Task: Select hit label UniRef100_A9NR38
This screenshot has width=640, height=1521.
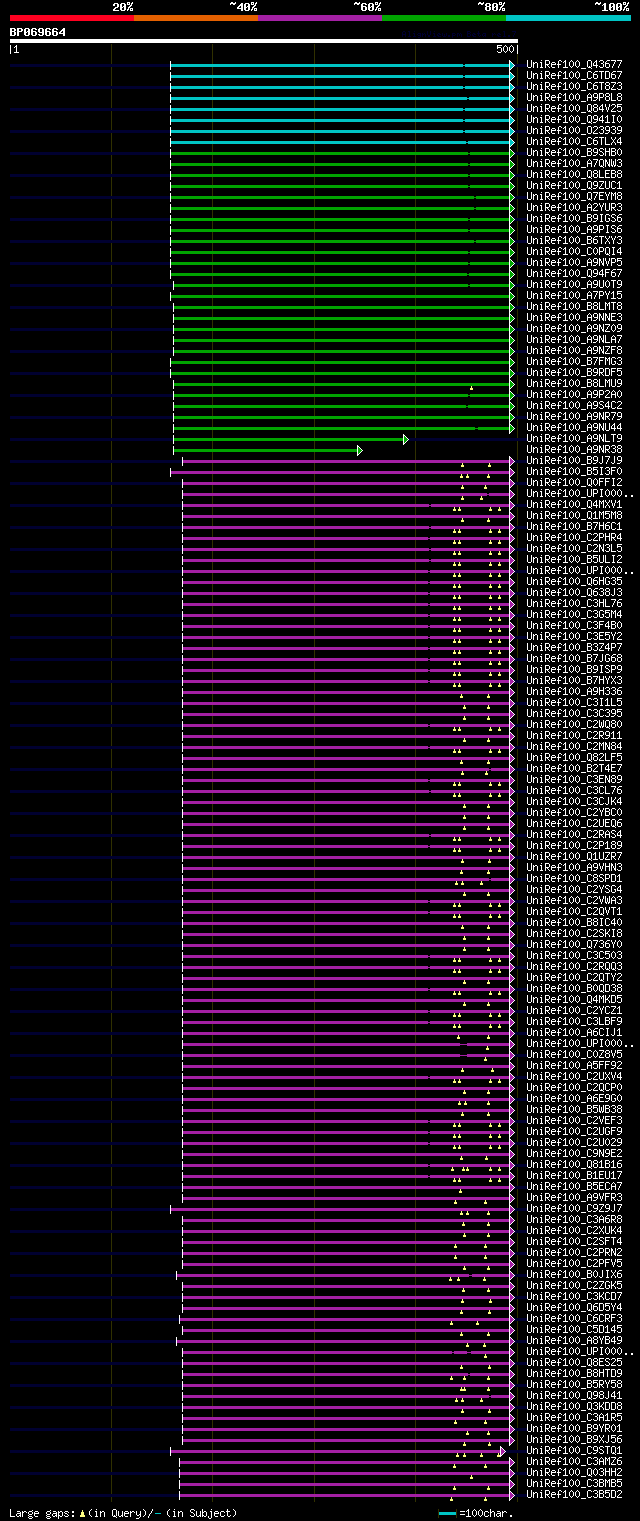Action: click(574, 449)
